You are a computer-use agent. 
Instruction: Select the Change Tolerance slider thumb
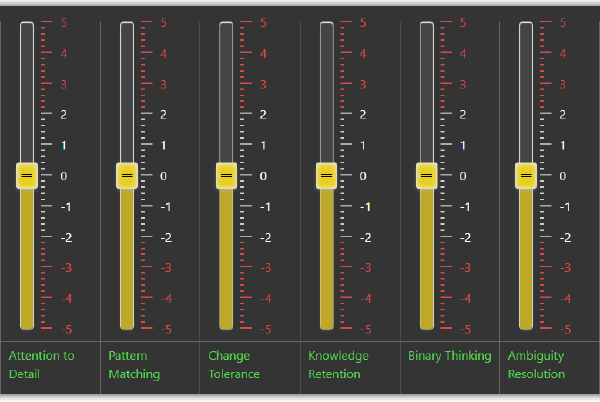point(226,175)
